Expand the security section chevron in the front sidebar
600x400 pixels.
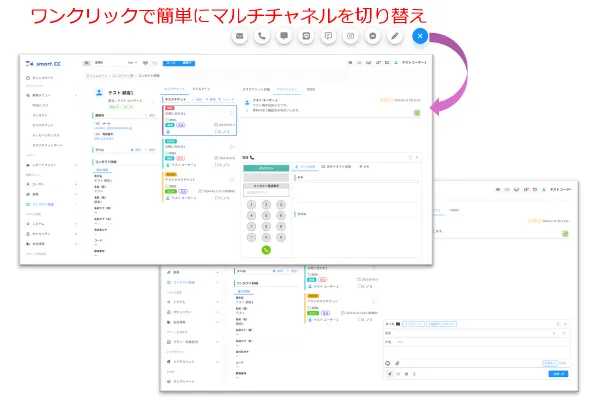pyautogui.click(x=76, y=233)
